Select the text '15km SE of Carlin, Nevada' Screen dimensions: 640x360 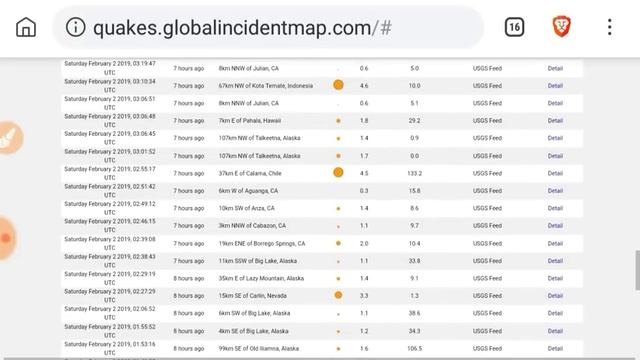(x=253, y=296)
